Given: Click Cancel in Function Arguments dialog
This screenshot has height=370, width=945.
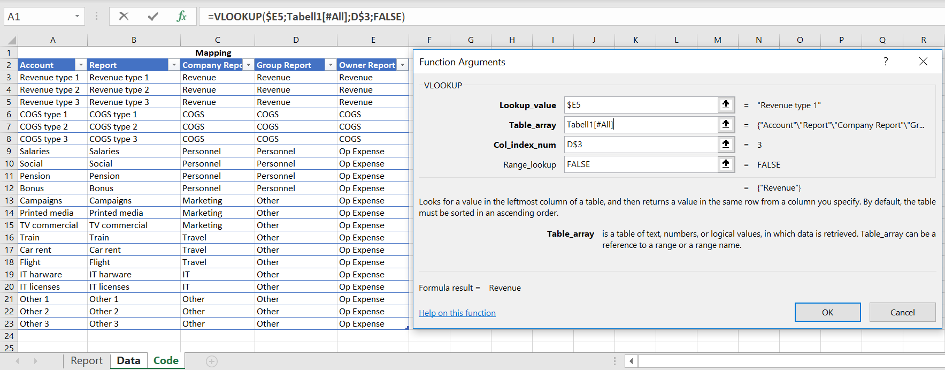Looking at the screenshot, I should [902, 312].
